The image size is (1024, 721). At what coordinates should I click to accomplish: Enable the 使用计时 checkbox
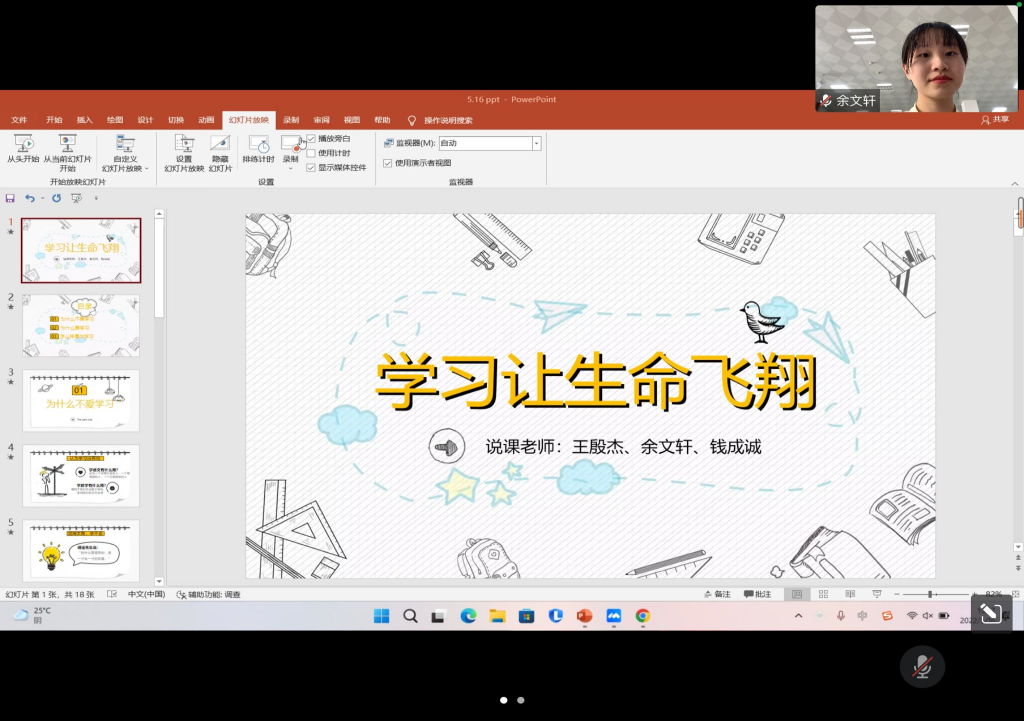pyautogui.click(x=311, y=153)
